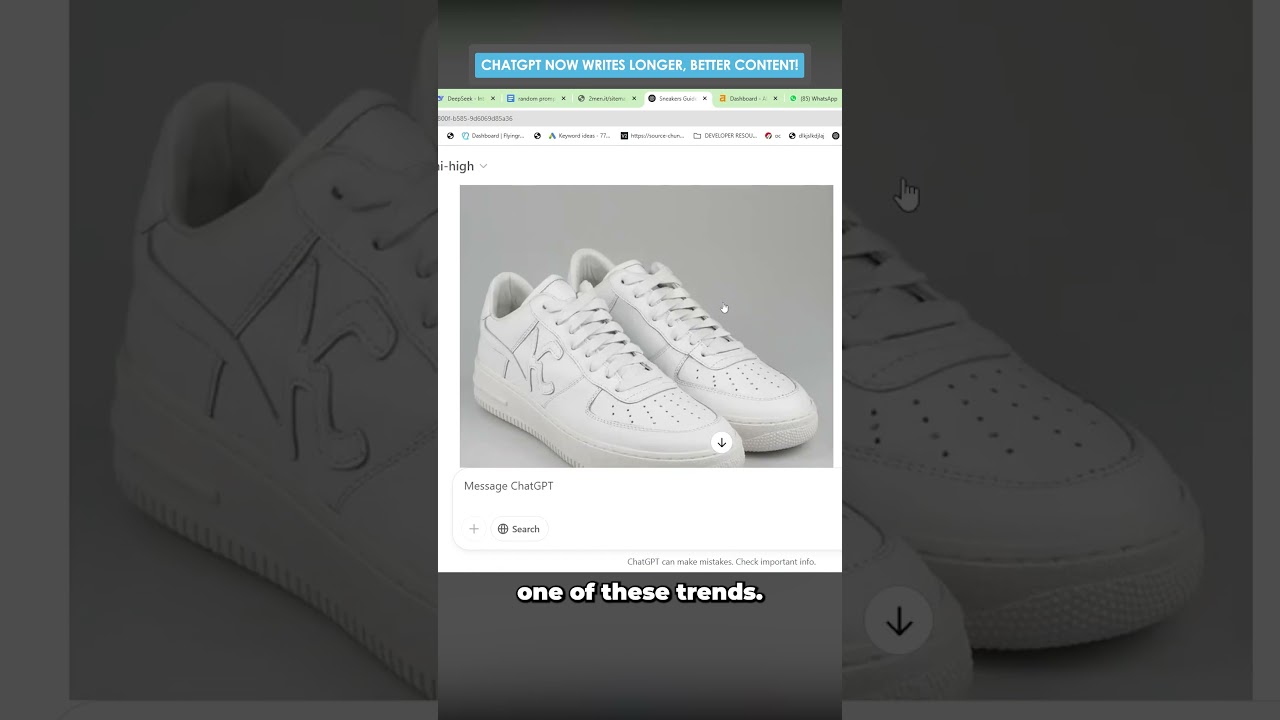Open the Dashboard Amazon tab
The image size is (1280, 720).
743,99
